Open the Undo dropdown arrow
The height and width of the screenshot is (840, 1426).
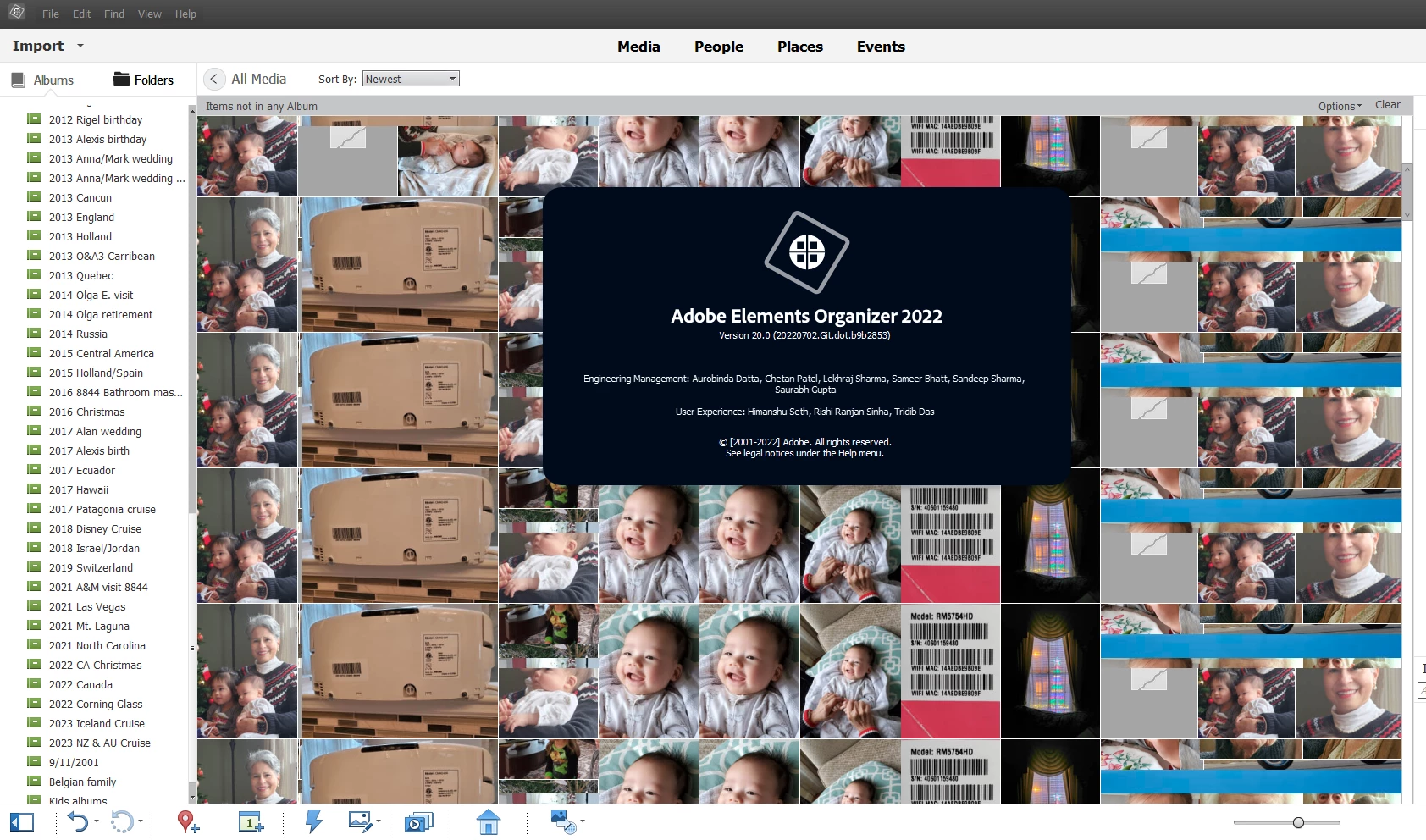(x=97, y=821)
